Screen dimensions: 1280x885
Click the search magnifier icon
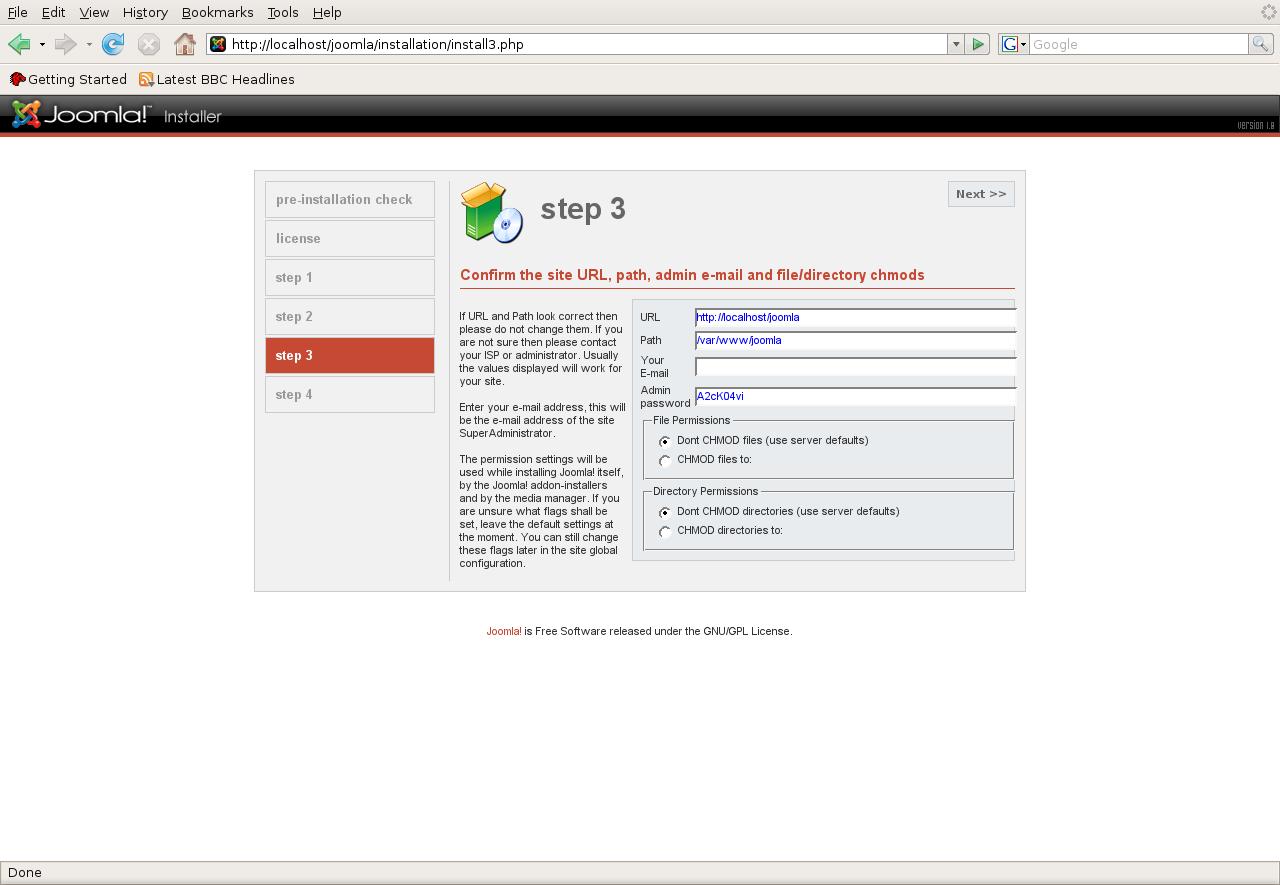point(1261,44)
